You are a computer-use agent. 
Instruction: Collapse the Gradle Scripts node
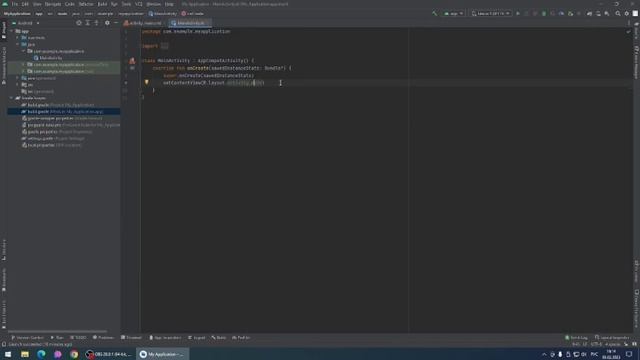click(12, 98)
